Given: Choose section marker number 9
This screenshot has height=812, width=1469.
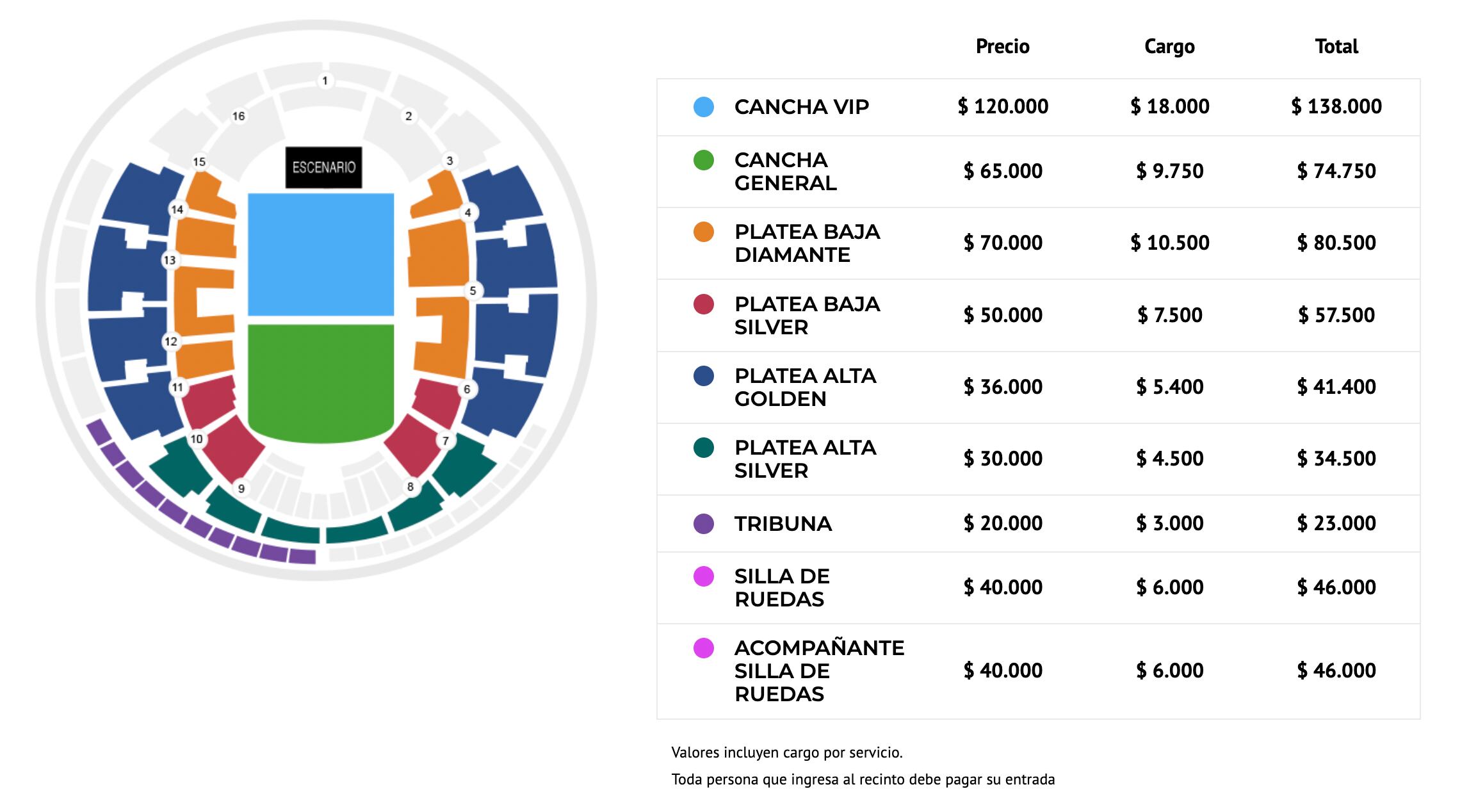Looking at the screenshot, I should (x=241, y=489).
